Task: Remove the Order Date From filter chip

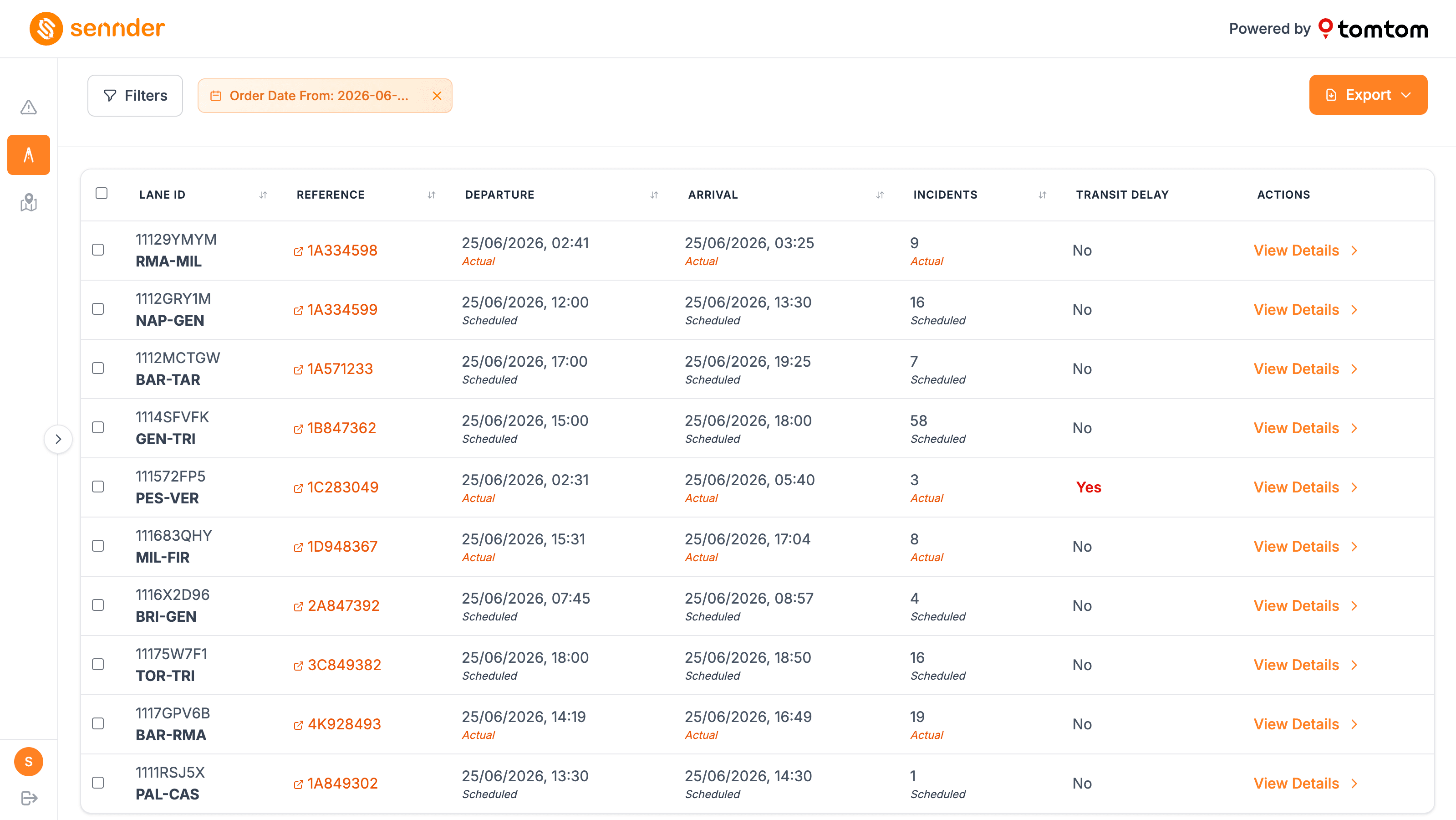Action: point(437,96)
